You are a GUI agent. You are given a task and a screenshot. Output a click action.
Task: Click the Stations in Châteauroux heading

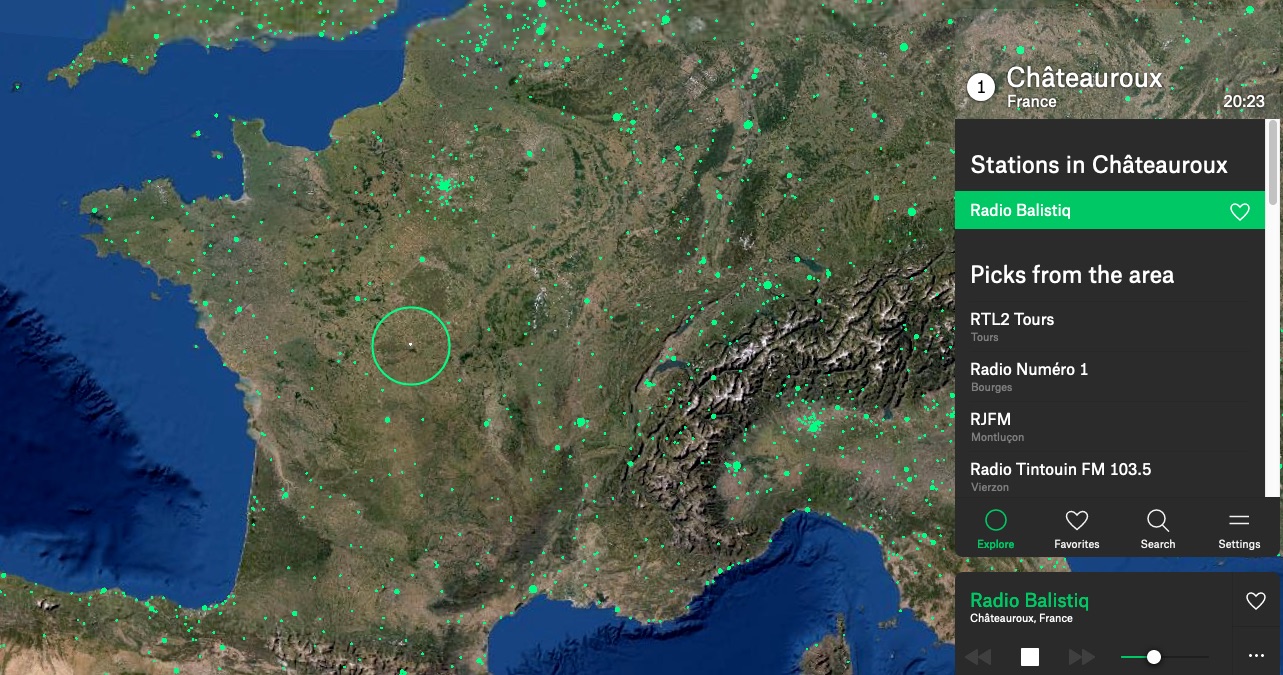click(x=1098, y=165)
